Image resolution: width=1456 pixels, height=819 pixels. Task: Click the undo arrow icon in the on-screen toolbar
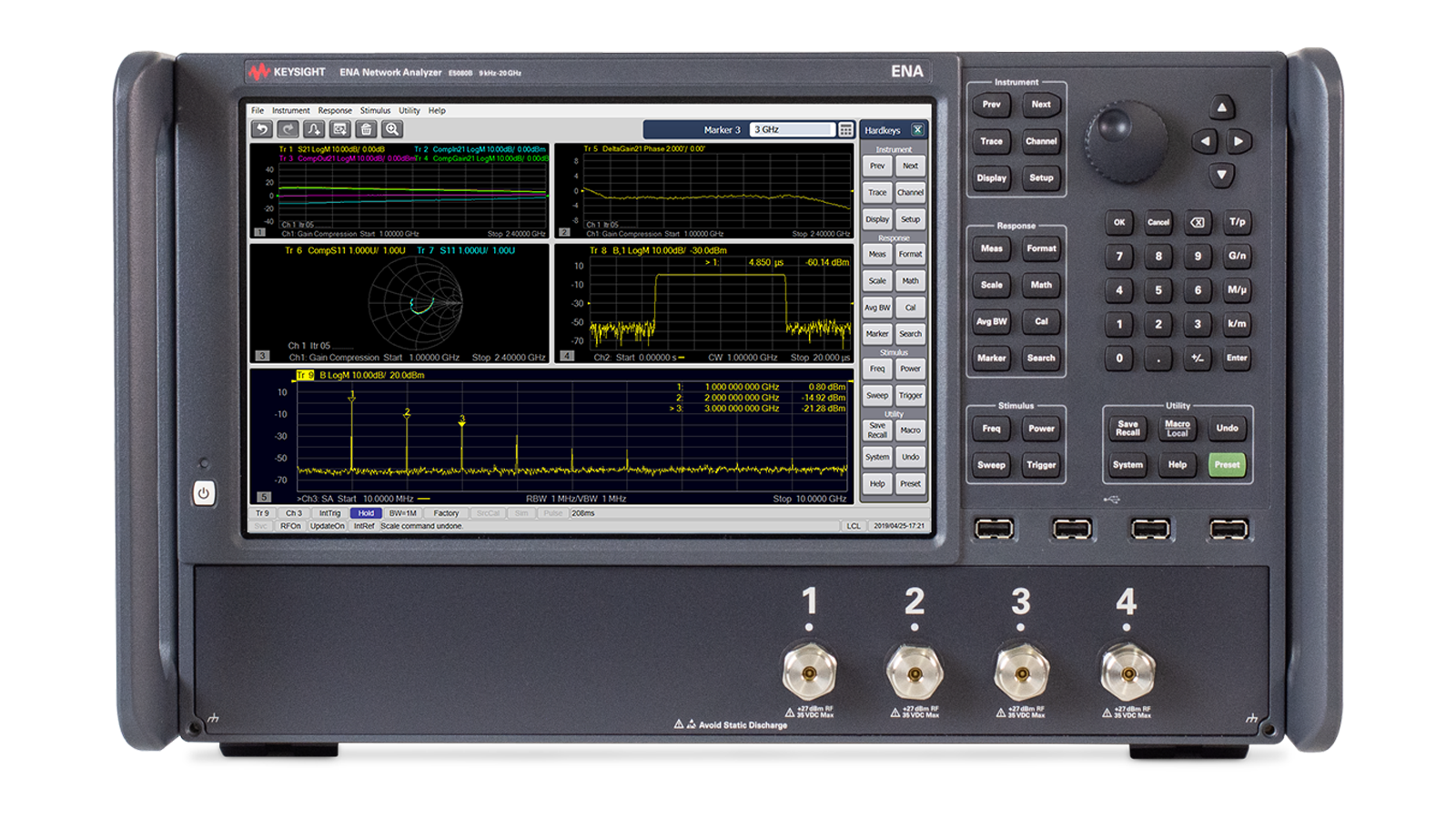(262, 129)
